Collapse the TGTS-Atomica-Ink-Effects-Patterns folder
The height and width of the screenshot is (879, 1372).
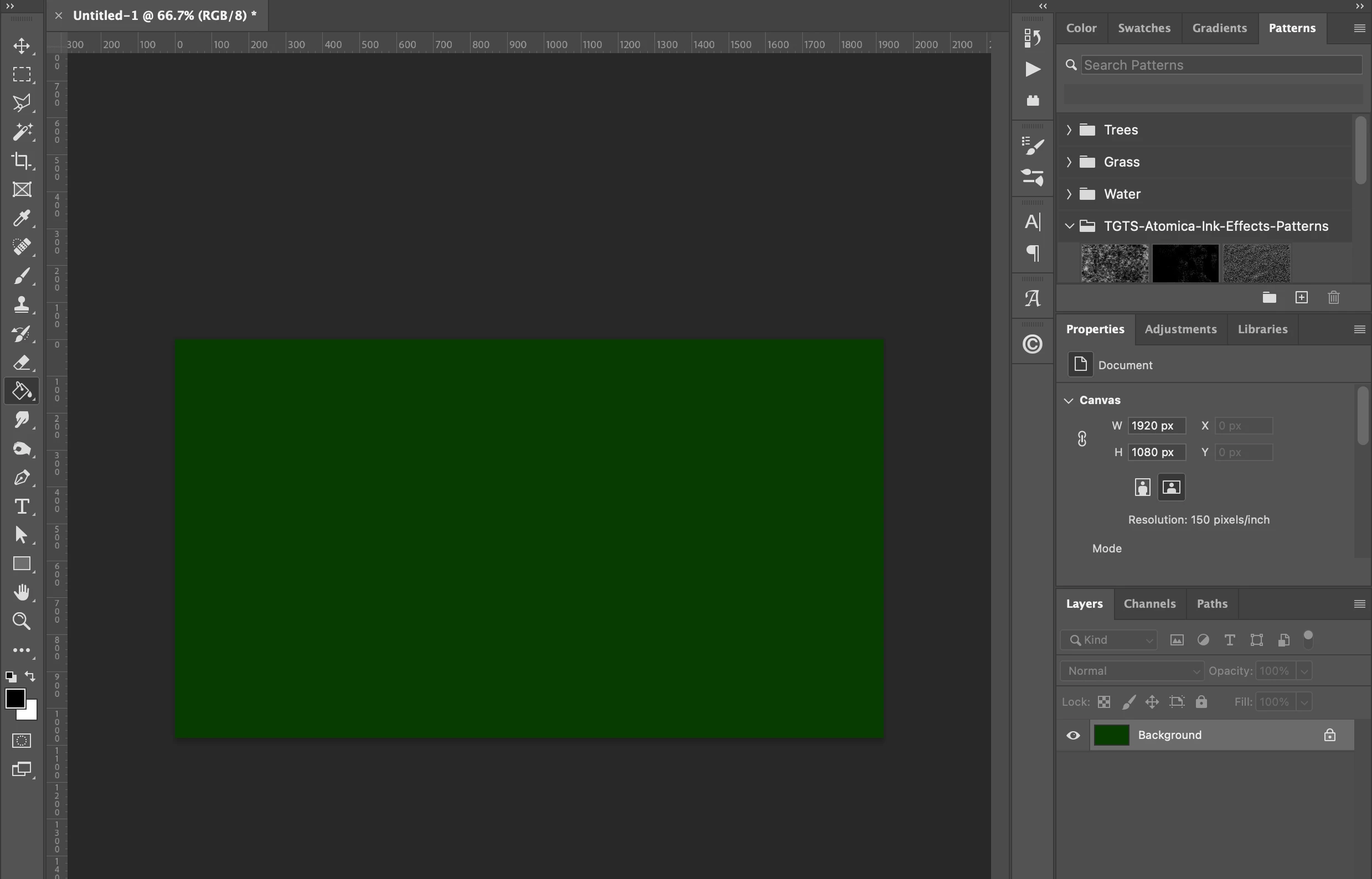click(x=1069, y=226)
